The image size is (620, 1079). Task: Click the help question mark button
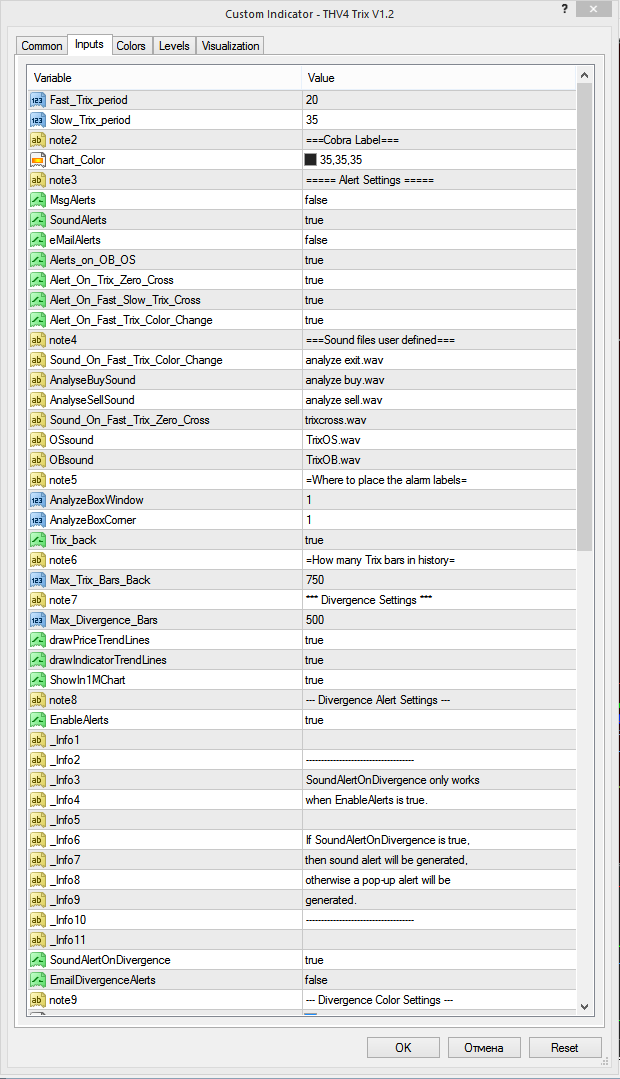tap(566, 9)
